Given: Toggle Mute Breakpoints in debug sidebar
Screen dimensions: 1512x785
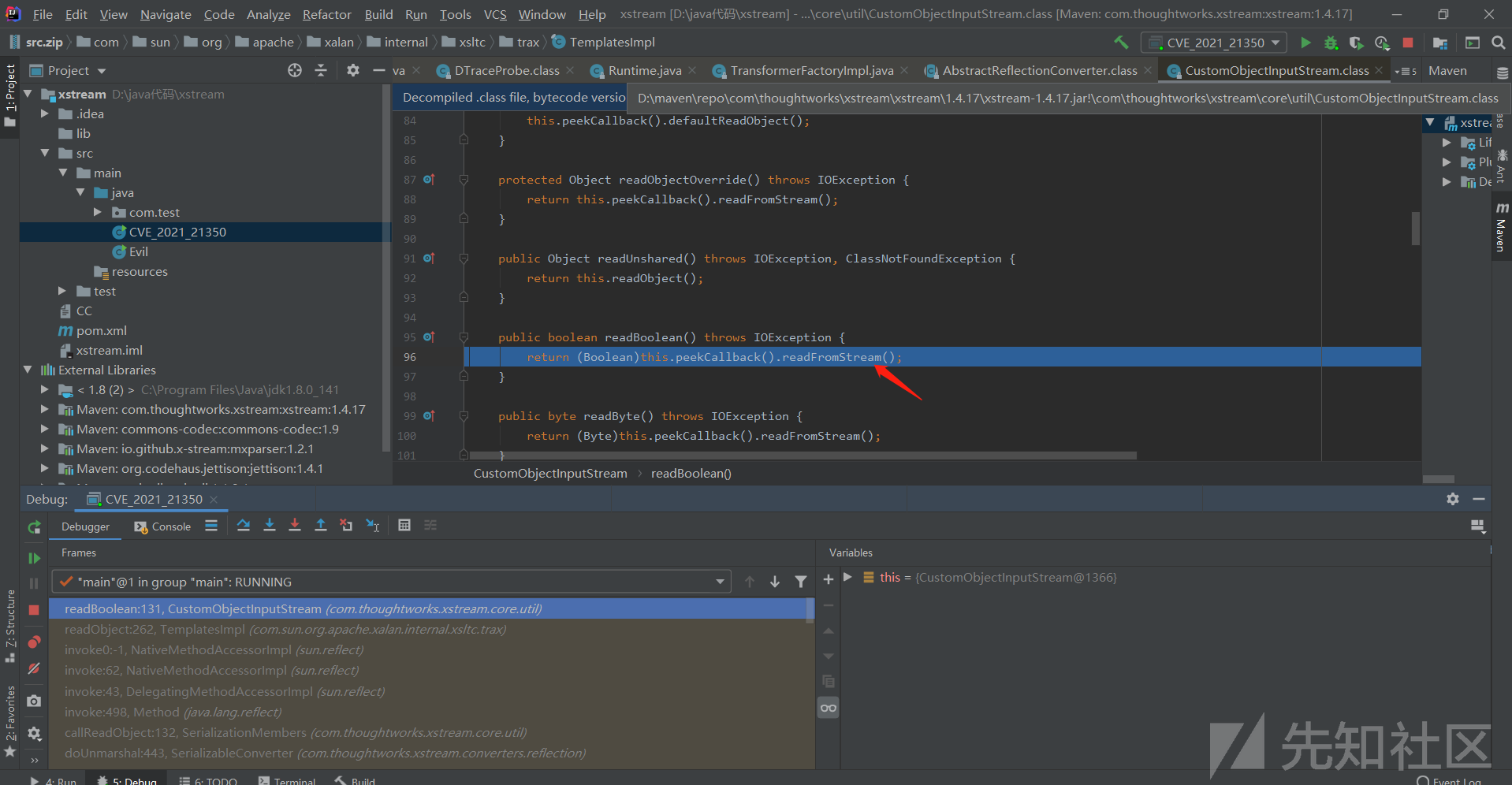Looking at the screenshot, I should pyautogui.click(x=34, y=668).
